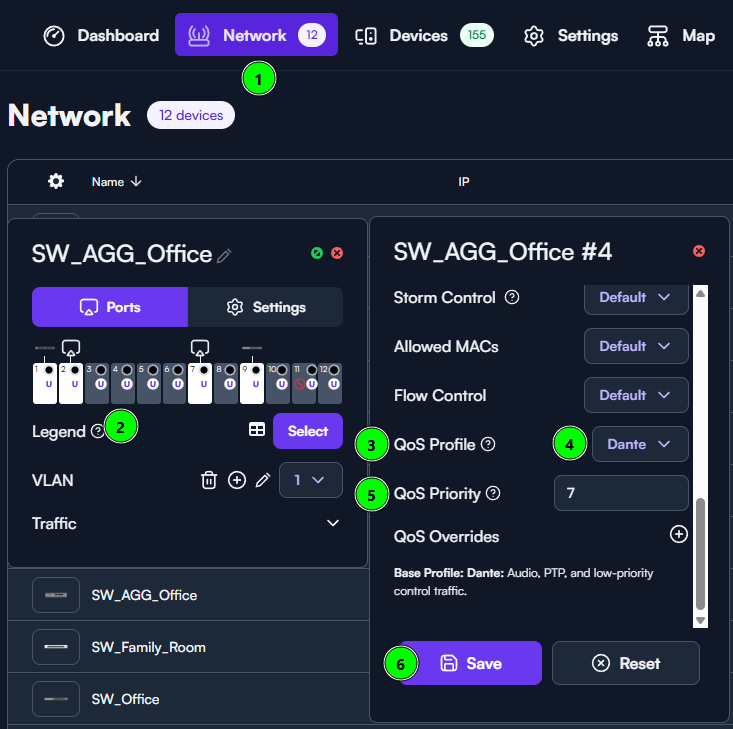Viewport: 733px width, 729px height.
Task: Click the QoS Priority input field
Action: [620, 494]
